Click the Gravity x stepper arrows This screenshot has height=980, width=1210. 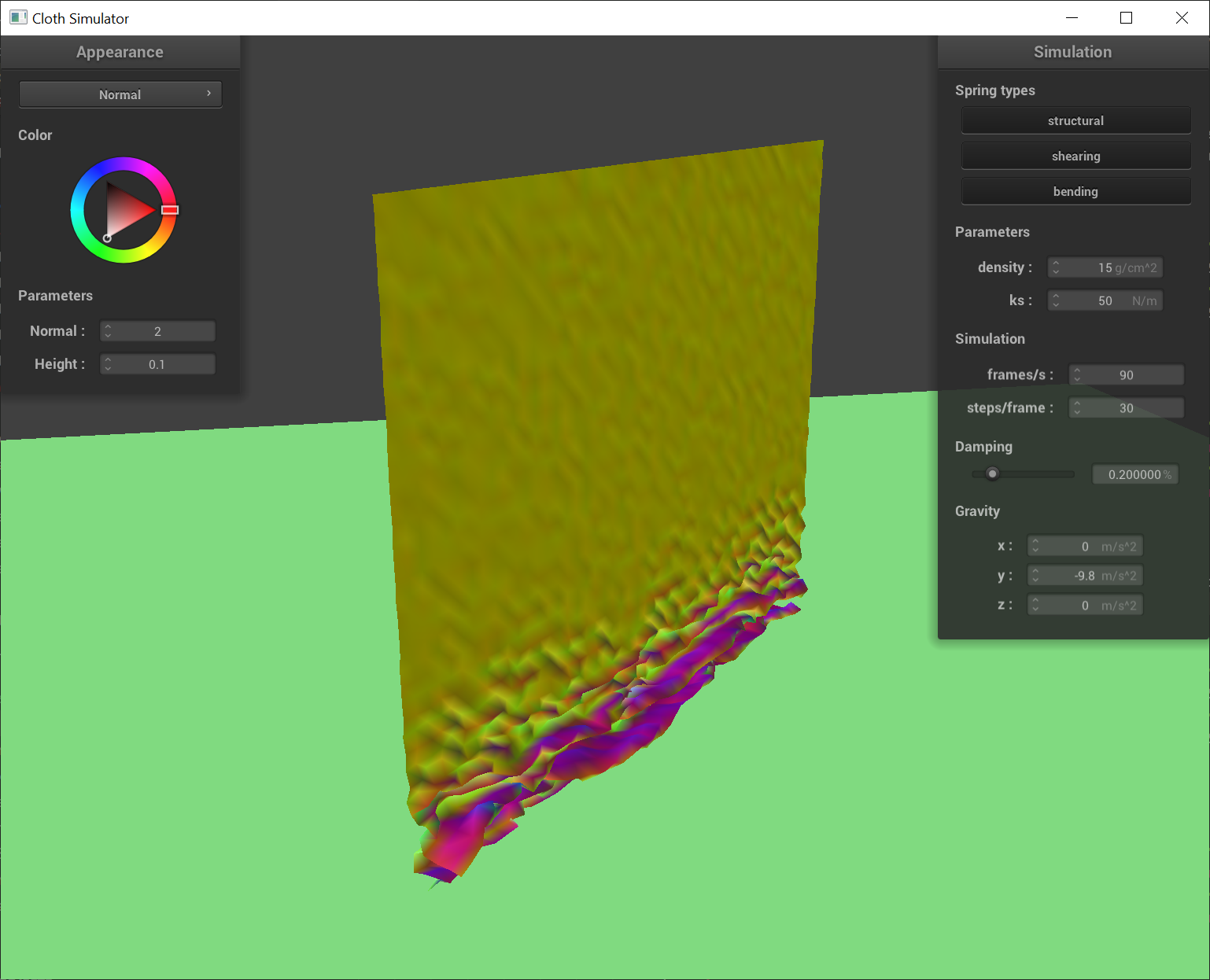1035,546
